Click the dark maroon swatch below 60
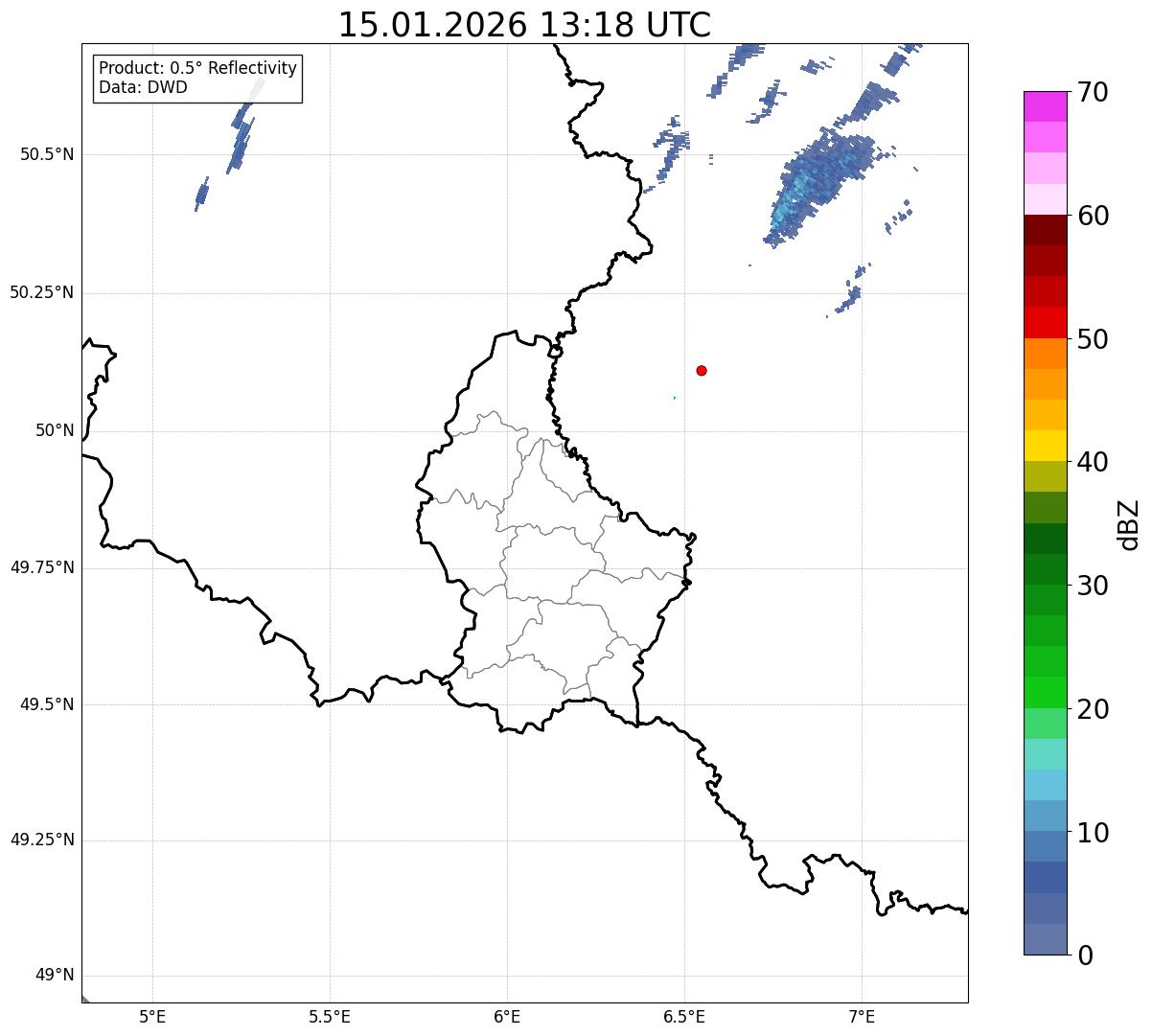The width and height of the screenshot is (1152, 1036). click(1045, 230)
